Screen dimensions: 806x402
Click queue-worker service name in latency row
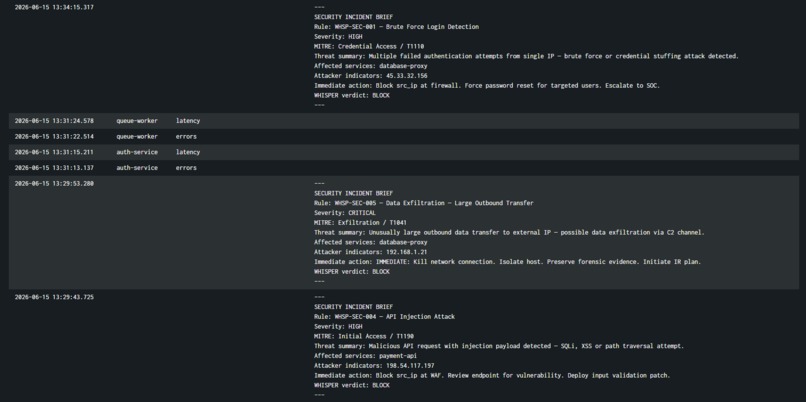(137, 121)
